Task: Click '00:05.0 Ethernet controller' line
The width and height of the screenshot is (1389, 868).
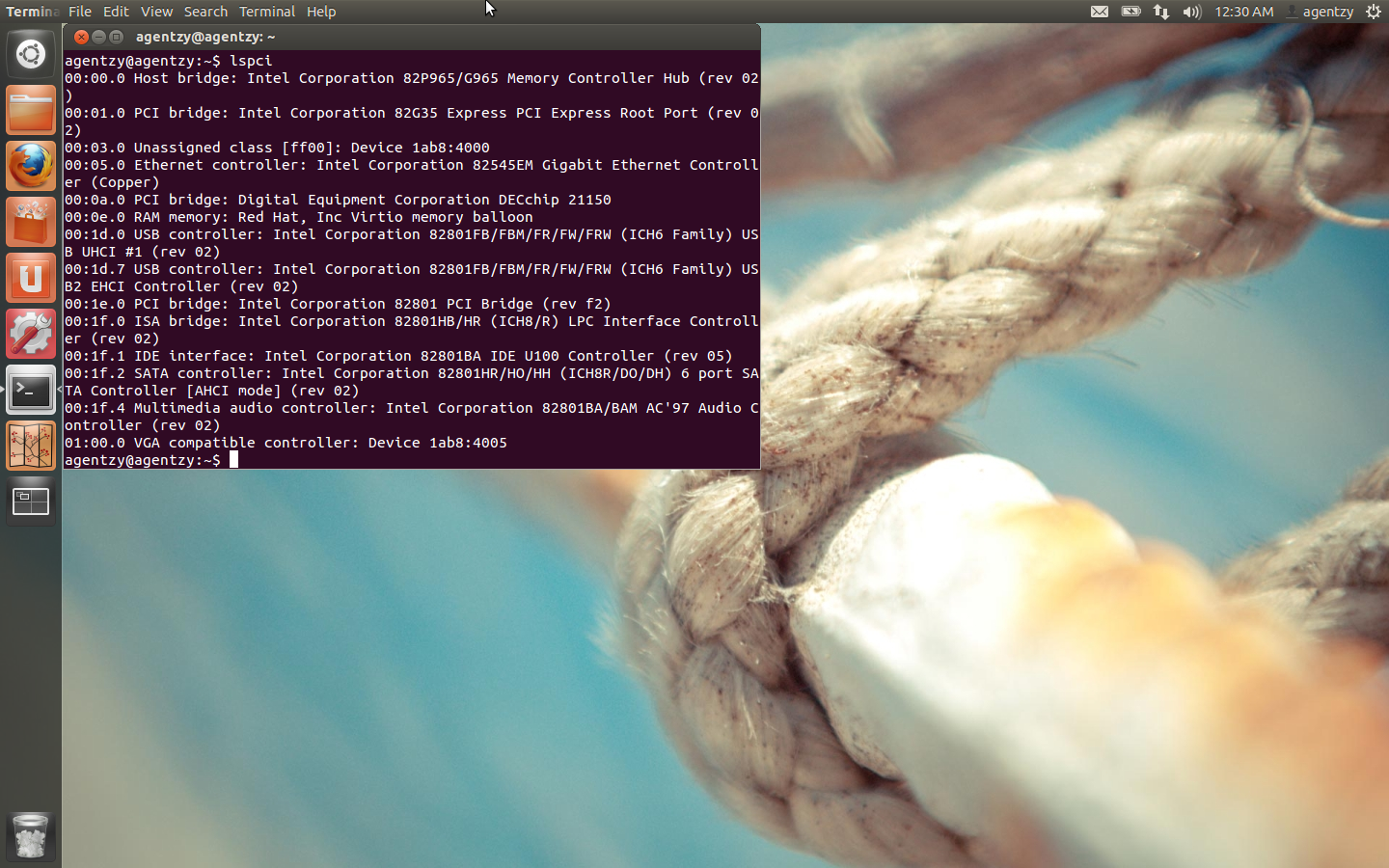Action: pos(412,174)
